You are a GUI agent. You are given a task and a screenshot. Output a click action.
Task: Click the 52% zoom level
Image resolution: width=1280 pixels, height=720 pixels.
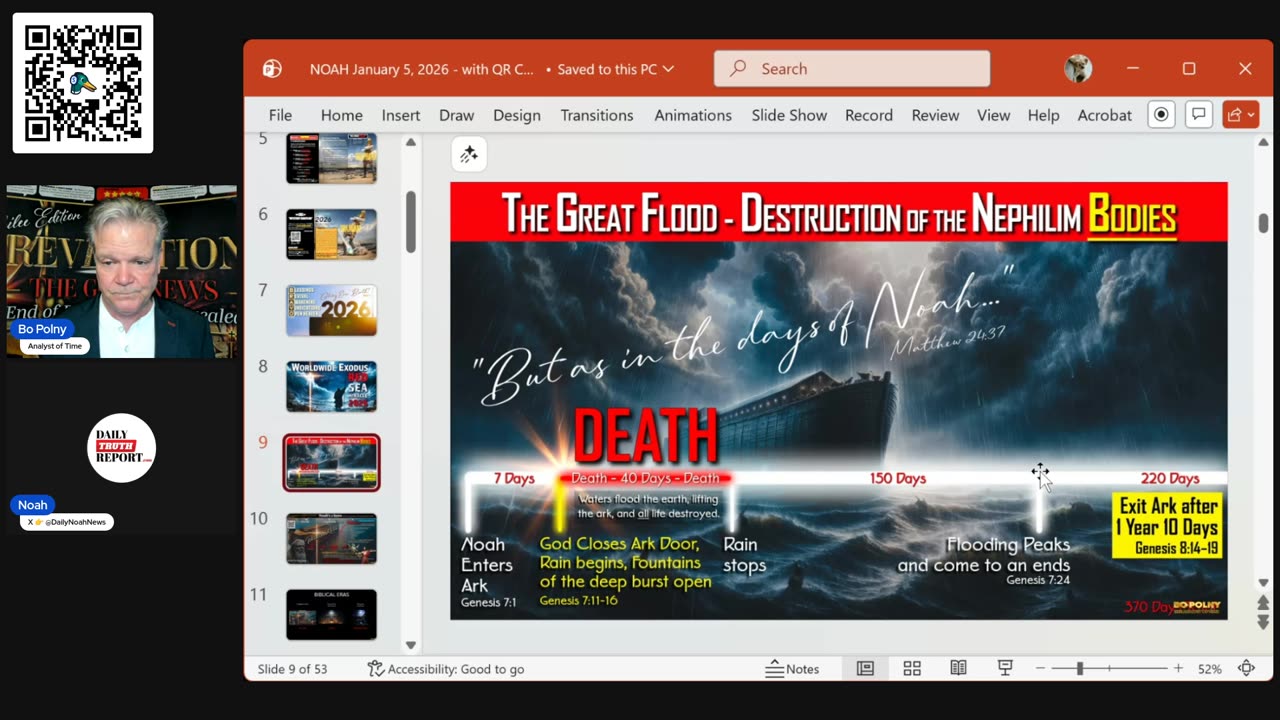[x=1210, y=669]
